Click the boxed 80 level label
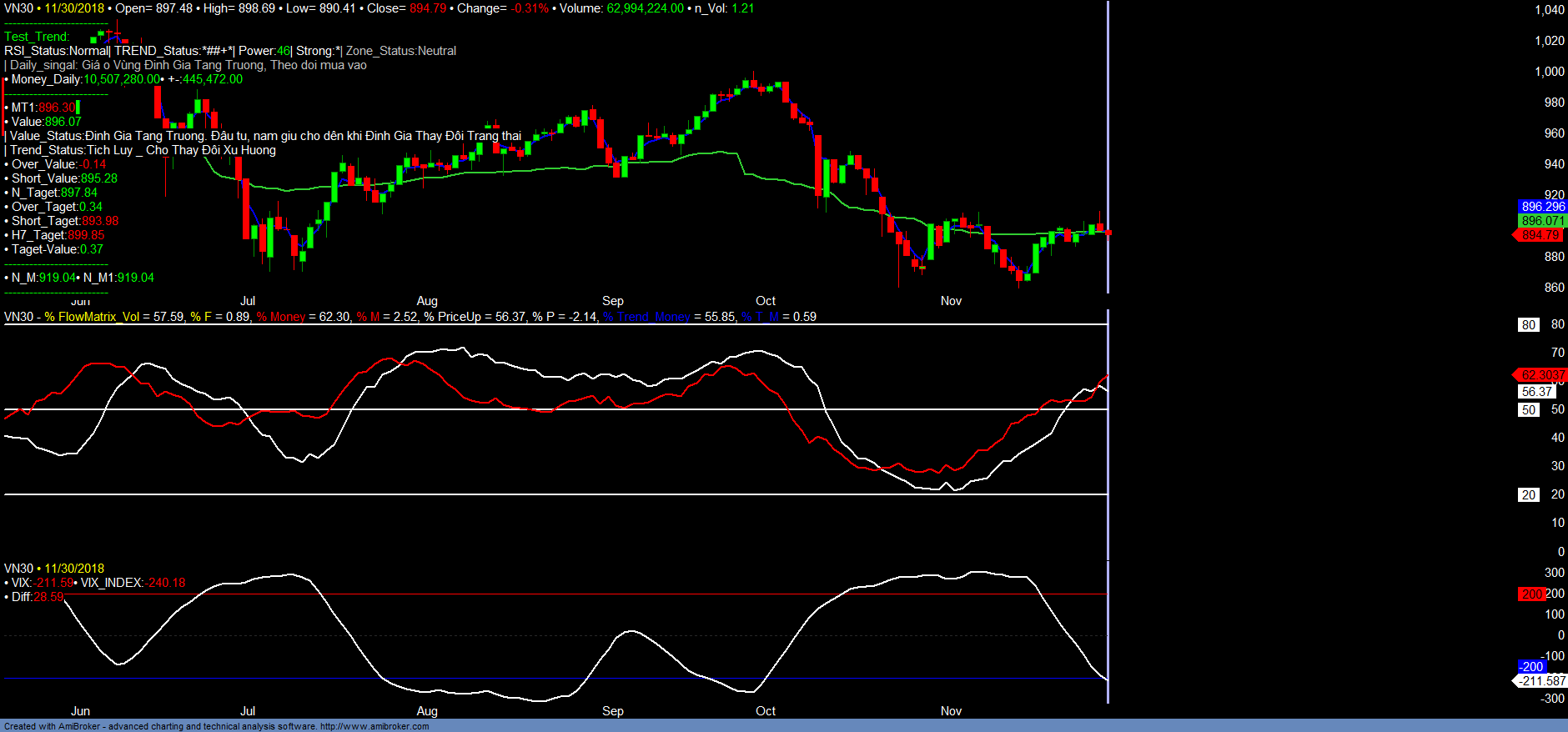This screenshot has width=1568, height=732. [x=1528, y=325]
